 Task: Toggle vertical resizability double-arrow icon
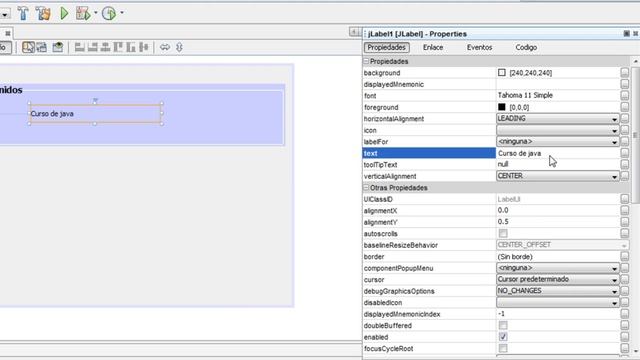tap(179, 47)
